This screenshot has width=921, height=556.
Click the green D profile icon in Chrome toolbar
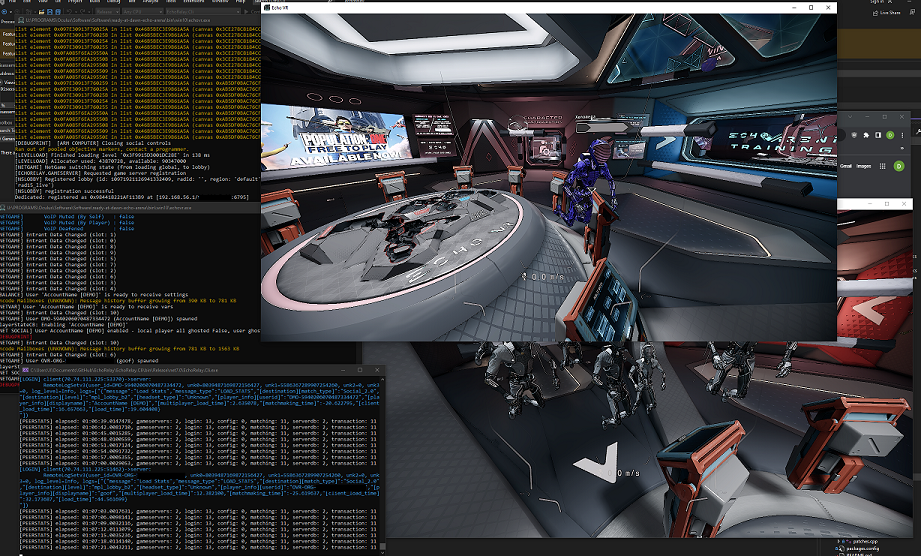pos(890,135)
